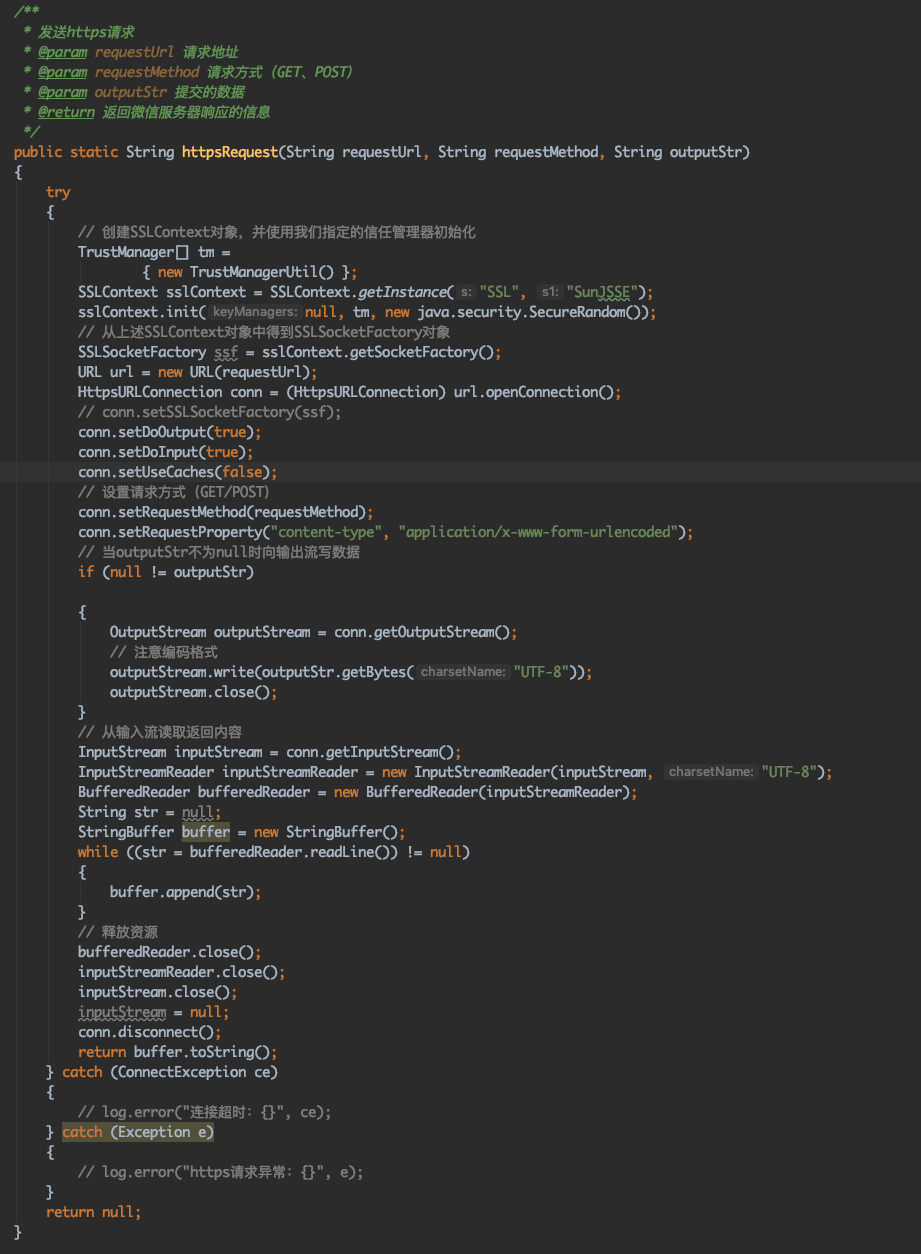Click the "application/x-www-form-urlencoded" string
The height and width of the screenshot is (1254, 921).
pos(540,532)
